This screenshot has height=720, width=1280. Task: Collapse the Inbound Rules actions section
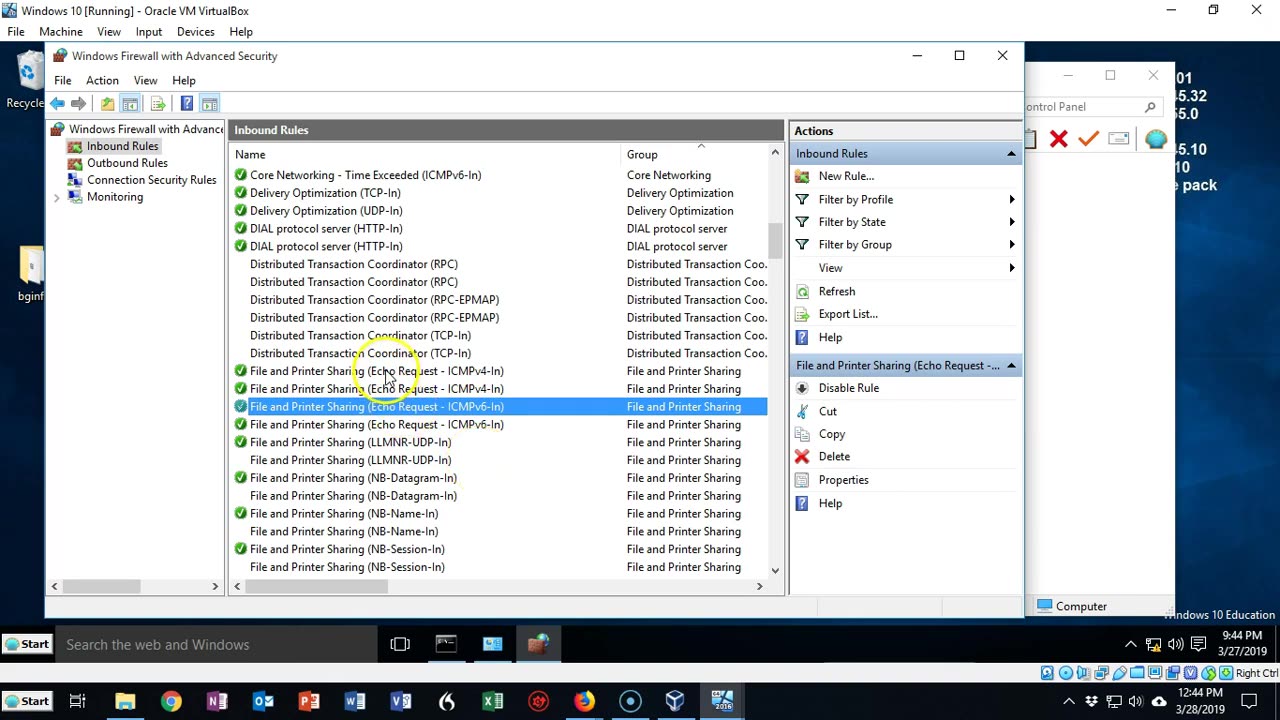pyautogui.click(x=1011, y=154)
